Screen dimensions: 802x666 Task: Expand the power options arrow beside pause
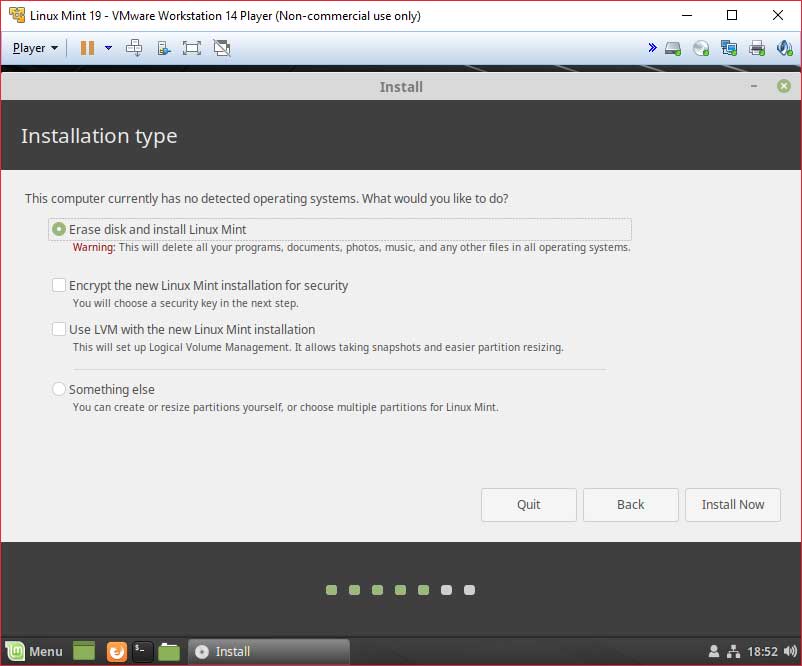point(108,48)
